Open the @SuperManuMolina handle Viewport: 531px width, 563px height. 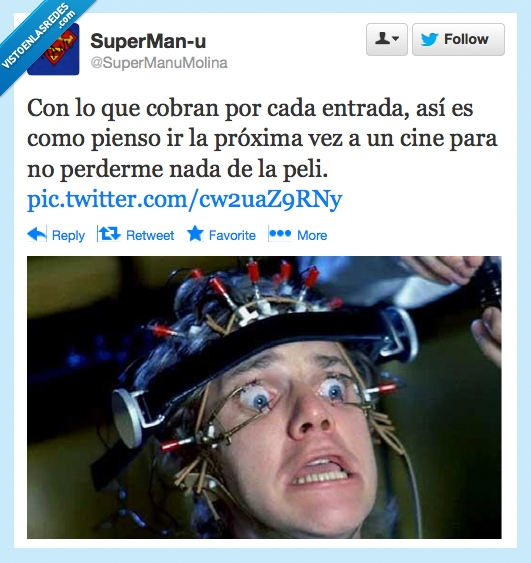(x=159, y=62)
